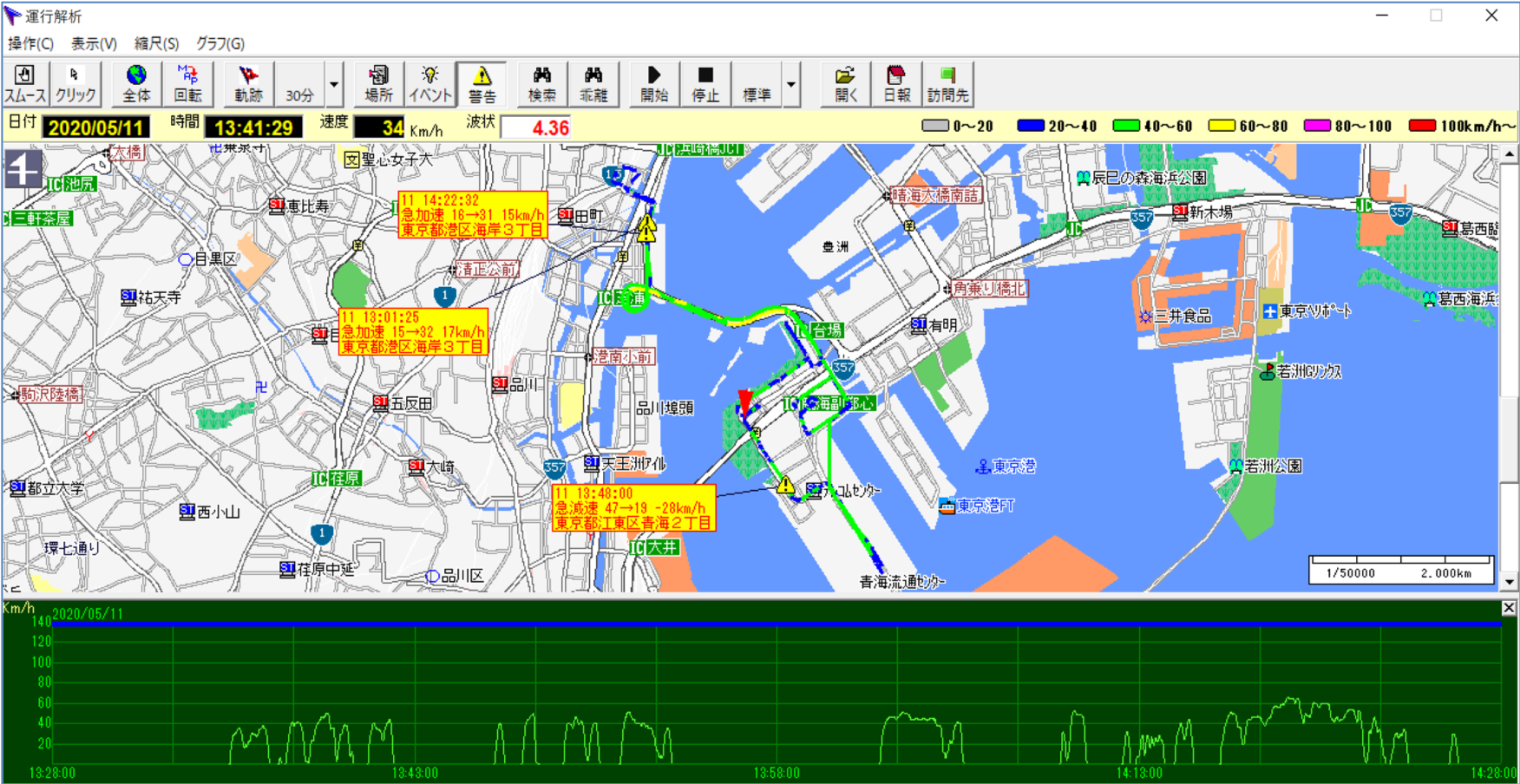The height and width of the screenshot is (784, 1520).
Task: Toggle the 警告 warning display button
Action: click(x=482, y=84)
